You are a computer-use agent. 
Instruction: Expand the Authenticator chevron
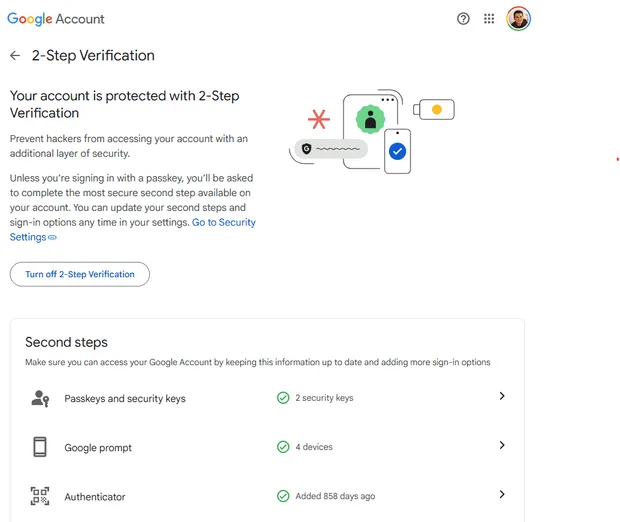point(502,494)
